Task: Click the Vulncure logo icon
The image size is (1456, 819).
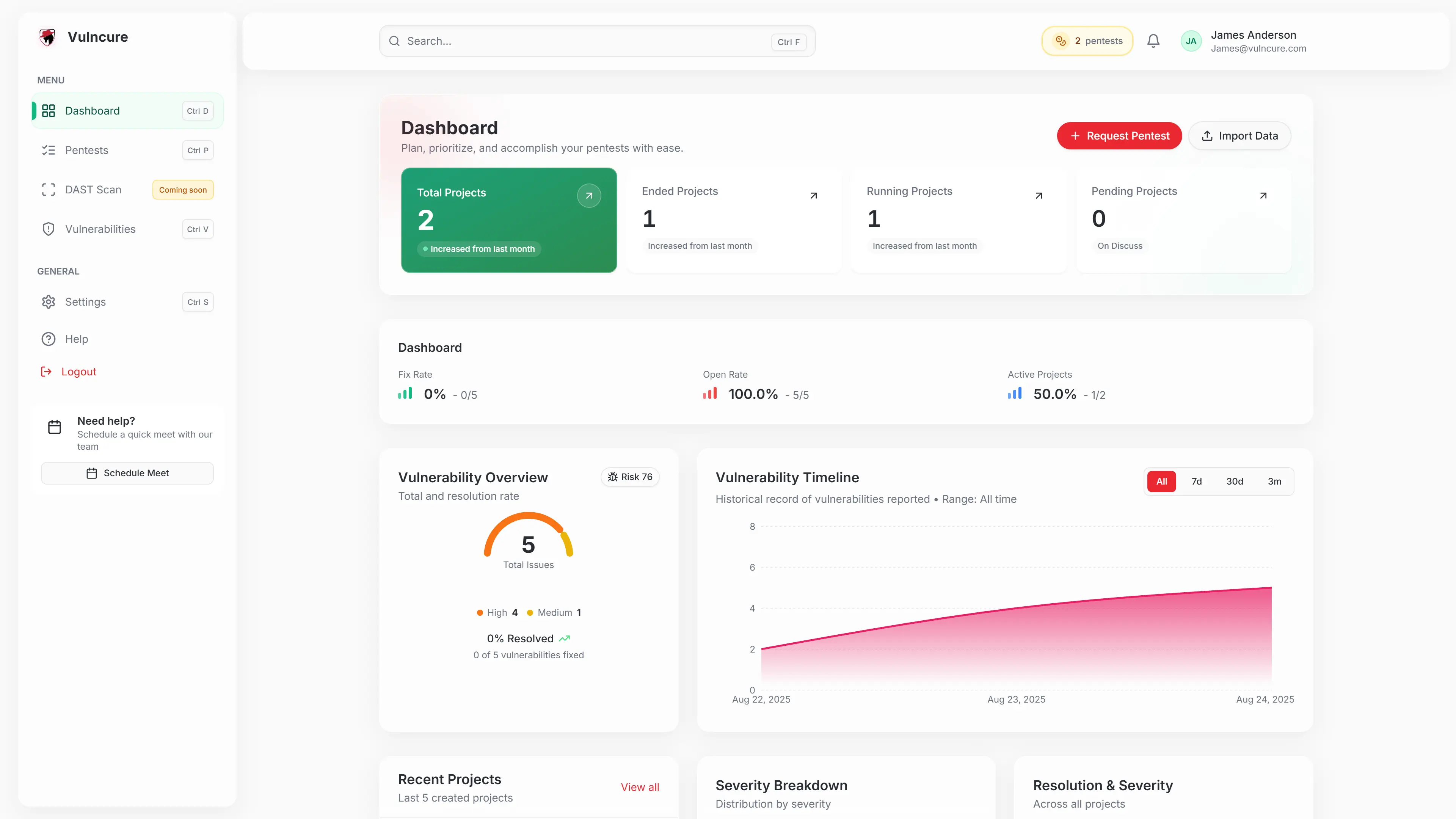Action: (47, 37)
